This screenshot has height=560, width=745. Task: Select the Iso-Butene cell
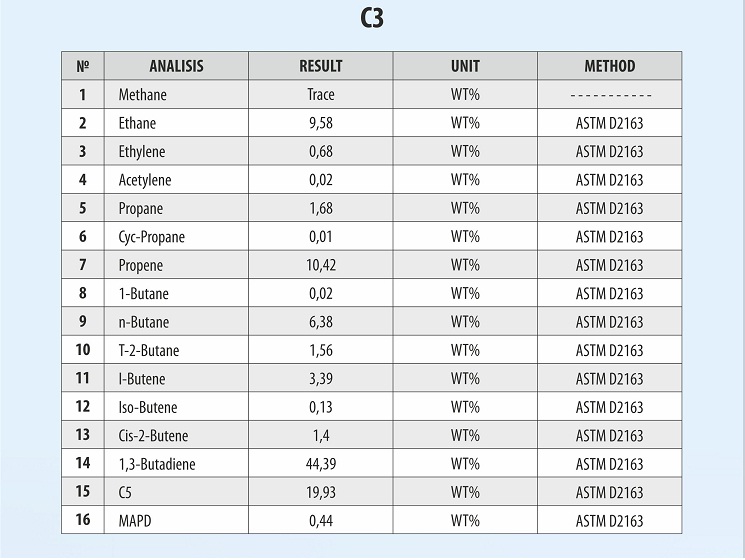146,407
